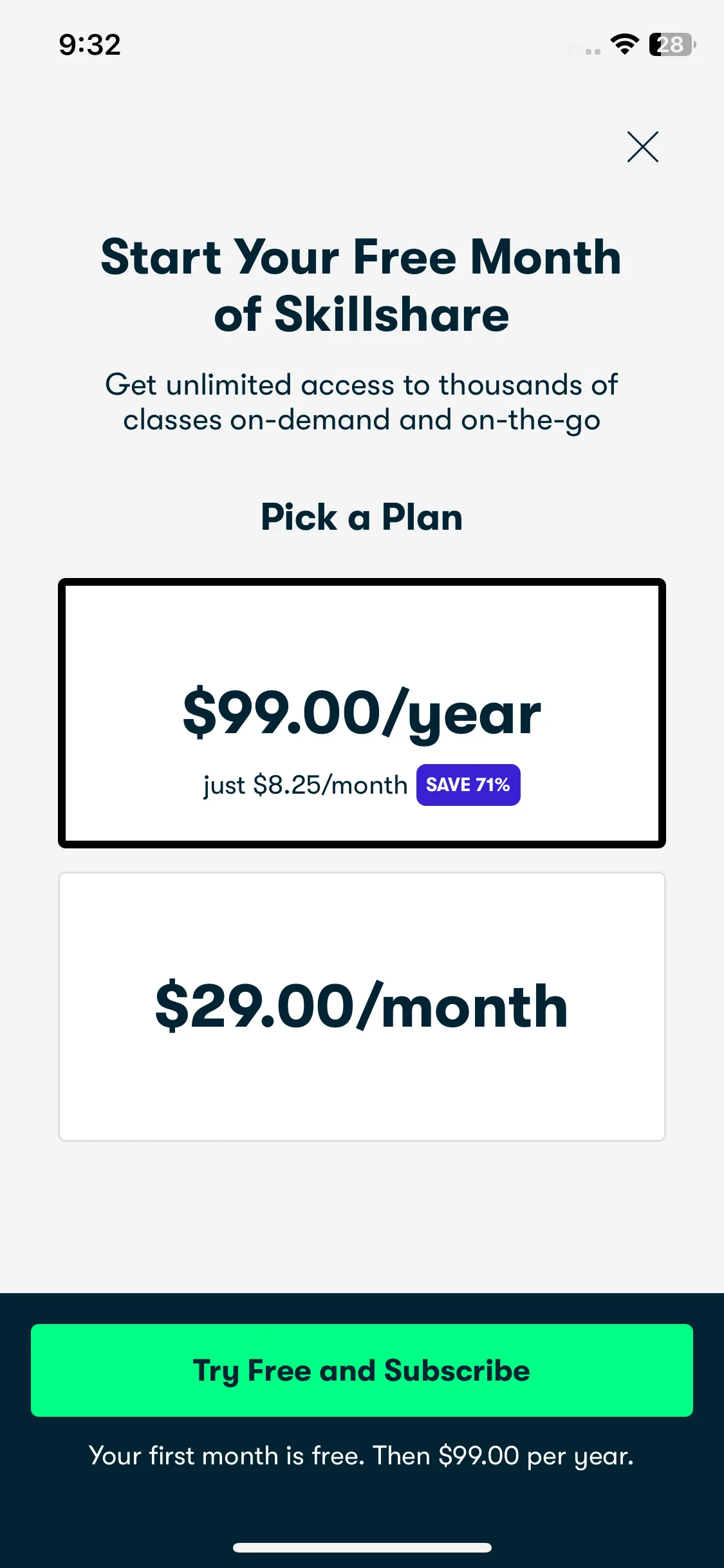
Task: Tap the "of Skillshare" line in the title
Action: (x=362, y=315)
